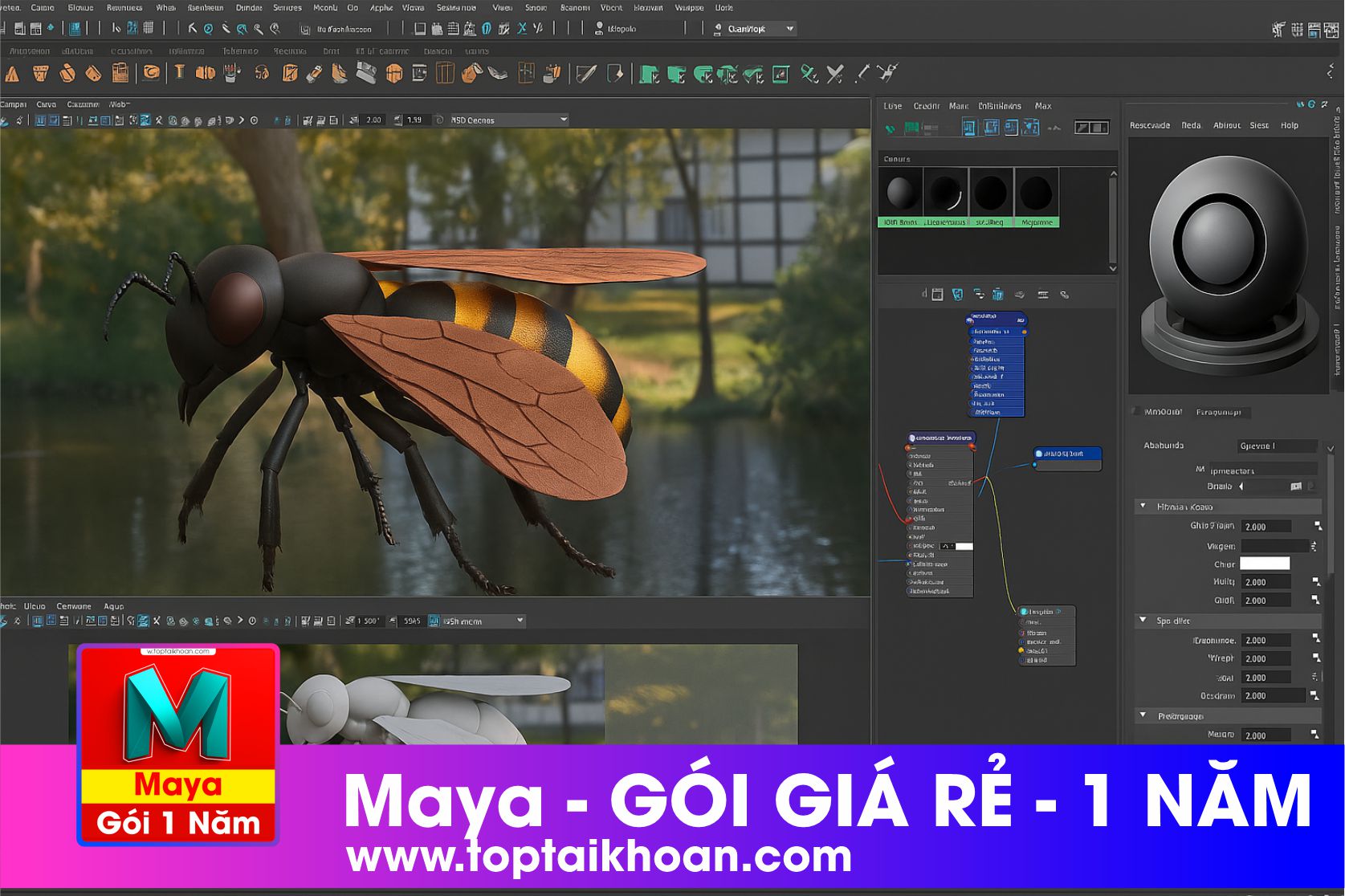The width and height of the screenshot is (1345, 896).
Task: Click the white Chior color swatch
Action: (x=1265, y=564)
